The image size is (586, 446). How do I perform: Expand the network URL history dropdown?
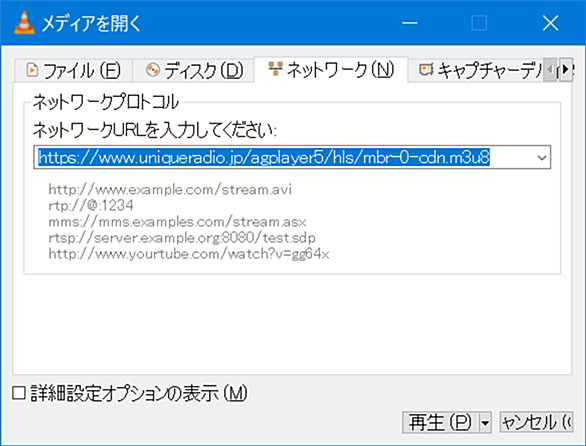[542, 157]
